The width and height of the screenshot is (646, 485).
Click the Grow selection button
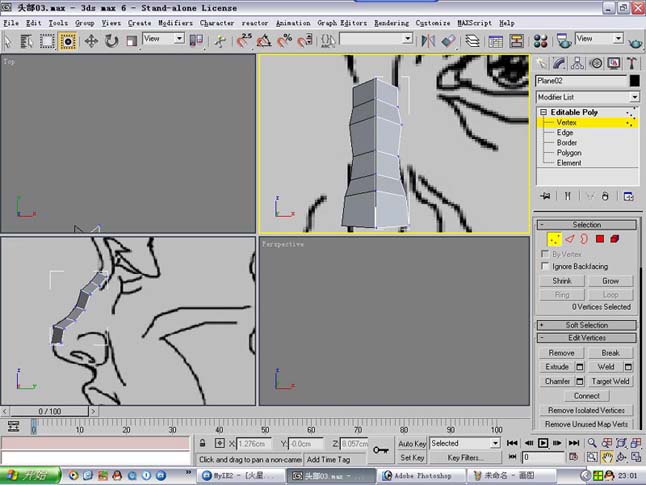[610, 281]
